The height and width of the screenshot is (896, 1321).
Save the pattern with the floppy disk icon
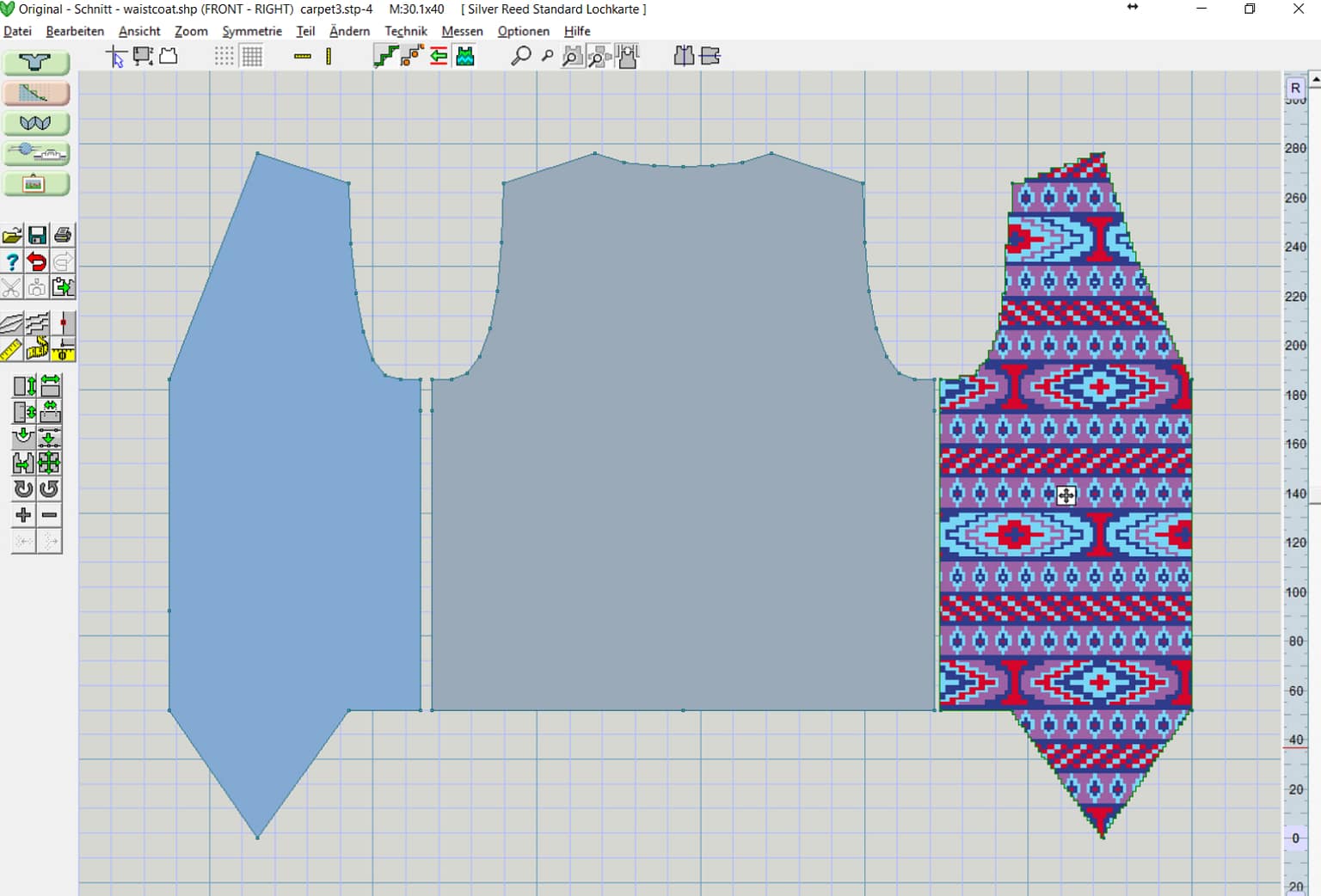[37, 236]
